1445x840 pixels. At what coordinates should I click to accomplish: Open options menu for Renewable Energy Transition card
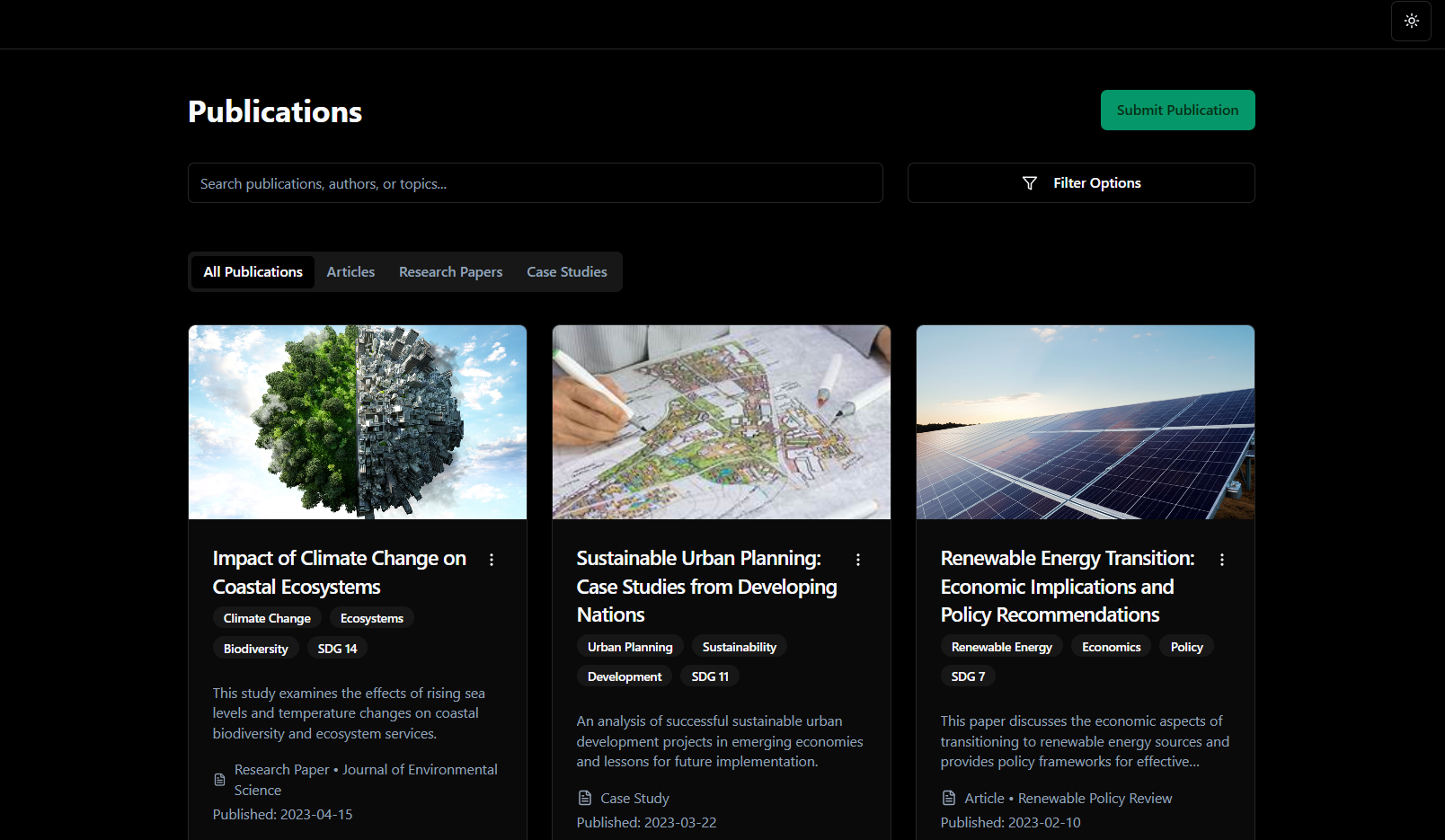coord(1222,560)
